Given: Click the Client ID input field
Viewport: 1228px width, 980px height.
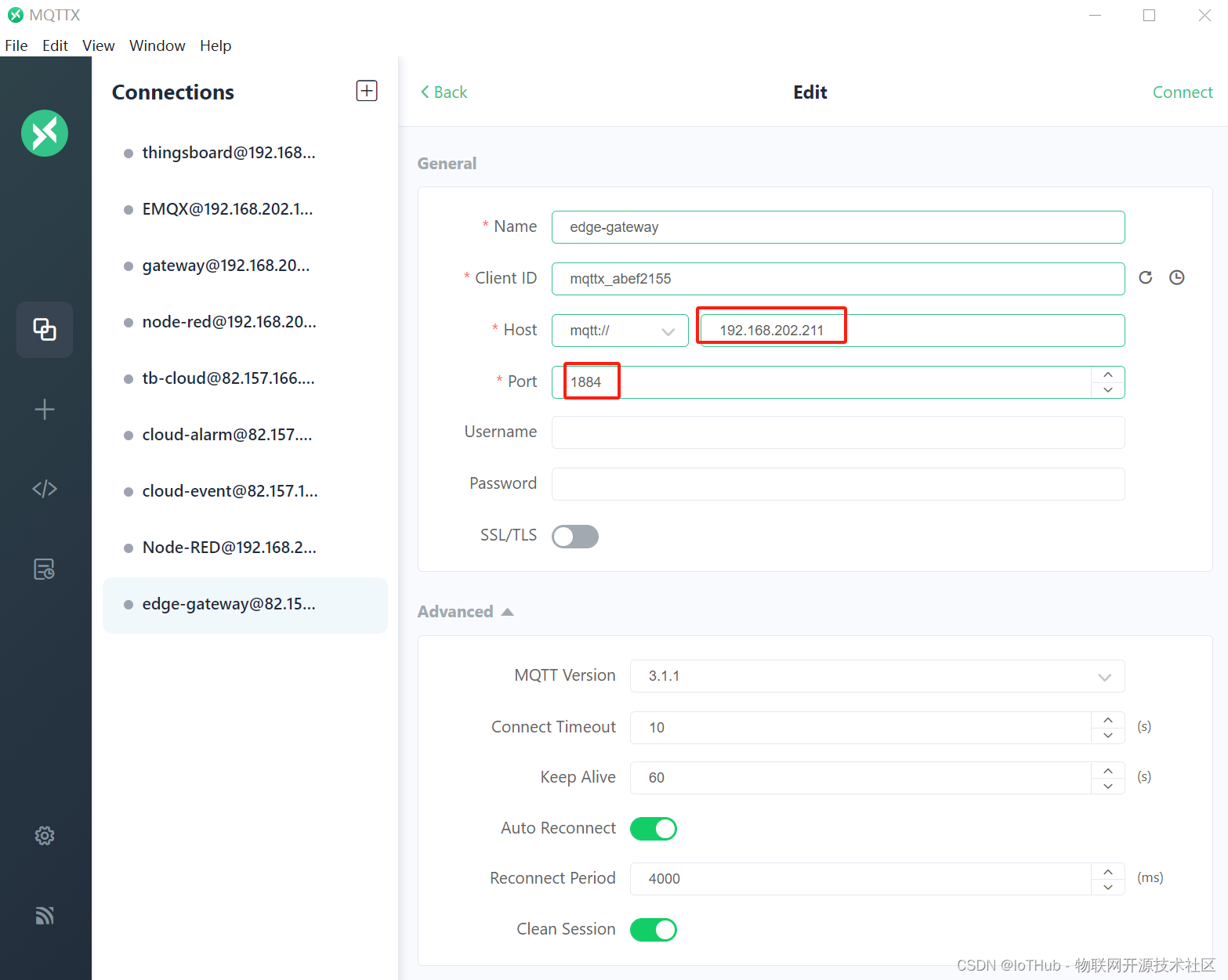Looking at the screenshot, I should click(x=839, y=279).
